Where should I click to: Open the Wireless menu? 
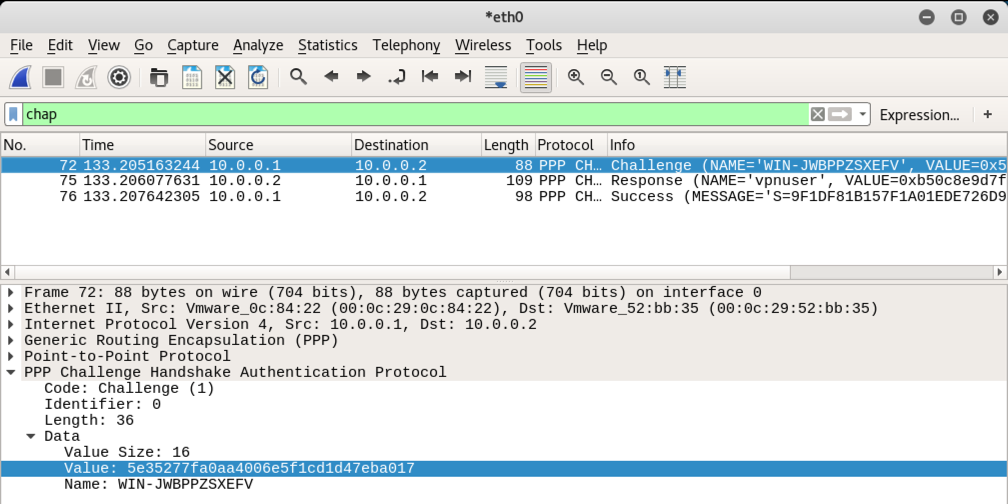point(483,45)
